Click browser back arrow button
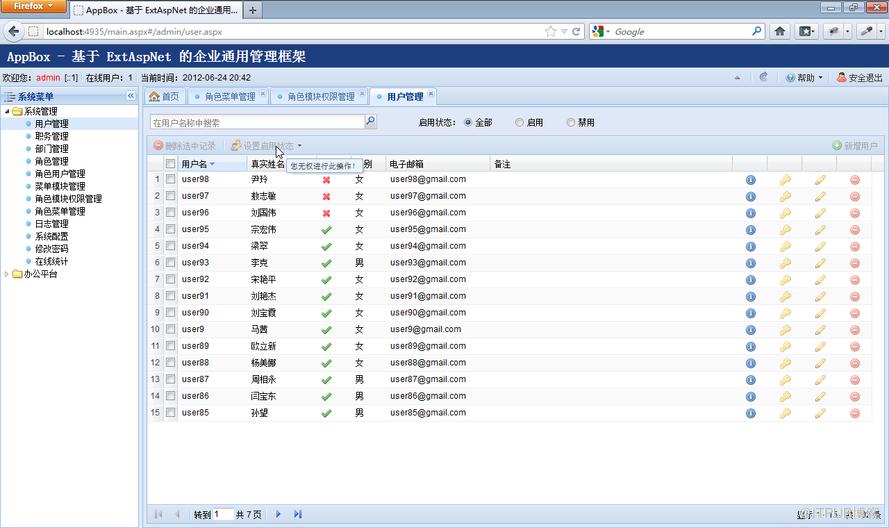The height and width of the screenshot is (528, 889). tap(14, 31)
